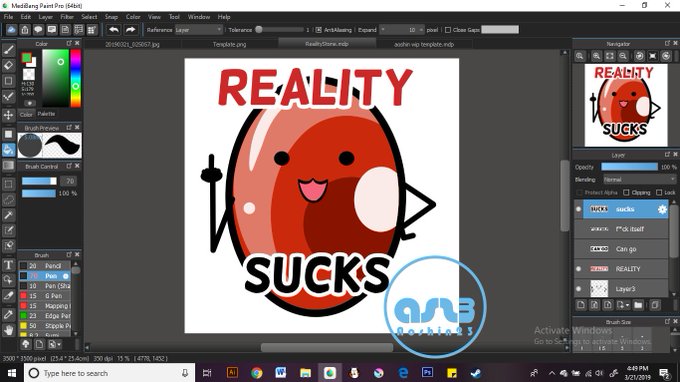The height and width of the screenshot is (382, 680).
Task: Toggle visibility of REALITY layer
Action: [x=579, y=269]
